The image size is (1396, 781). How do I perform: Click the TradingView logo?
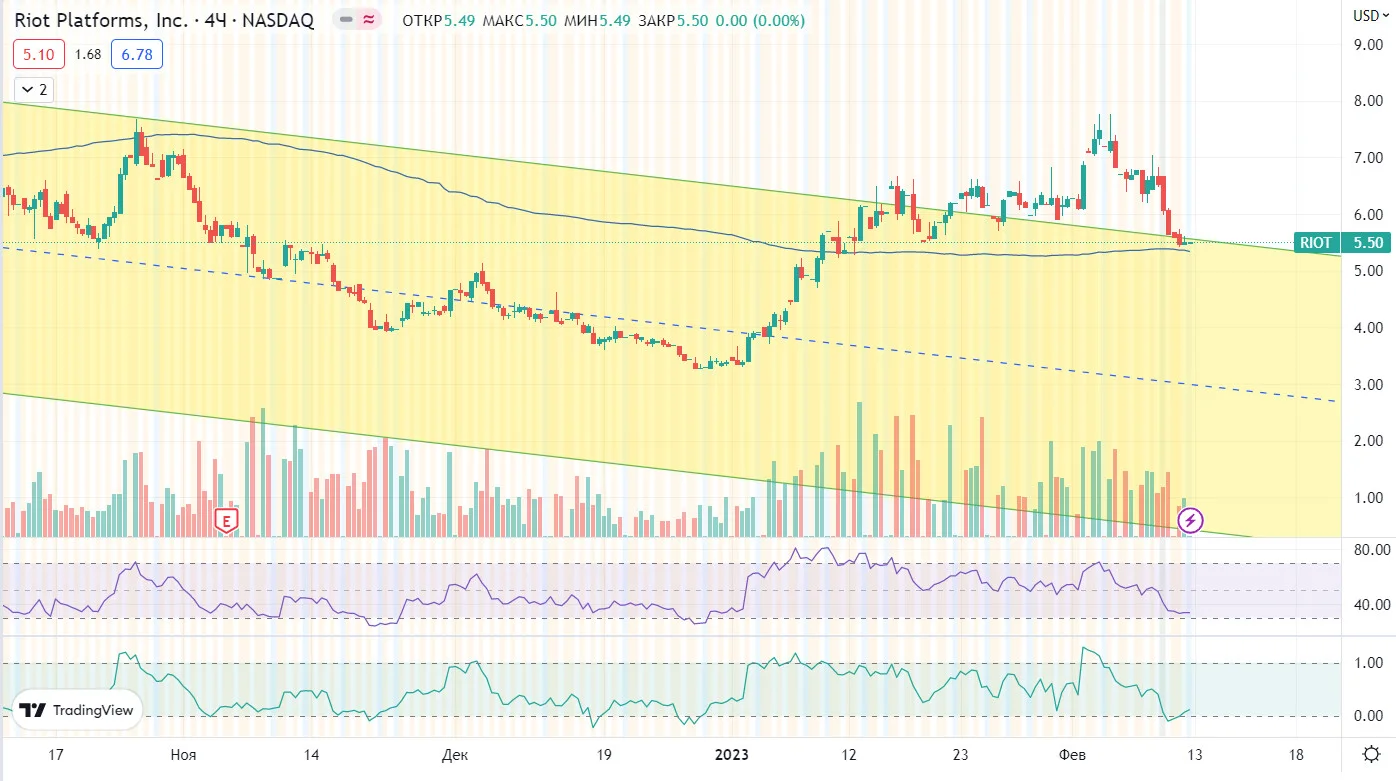click(x=77, y=710)
